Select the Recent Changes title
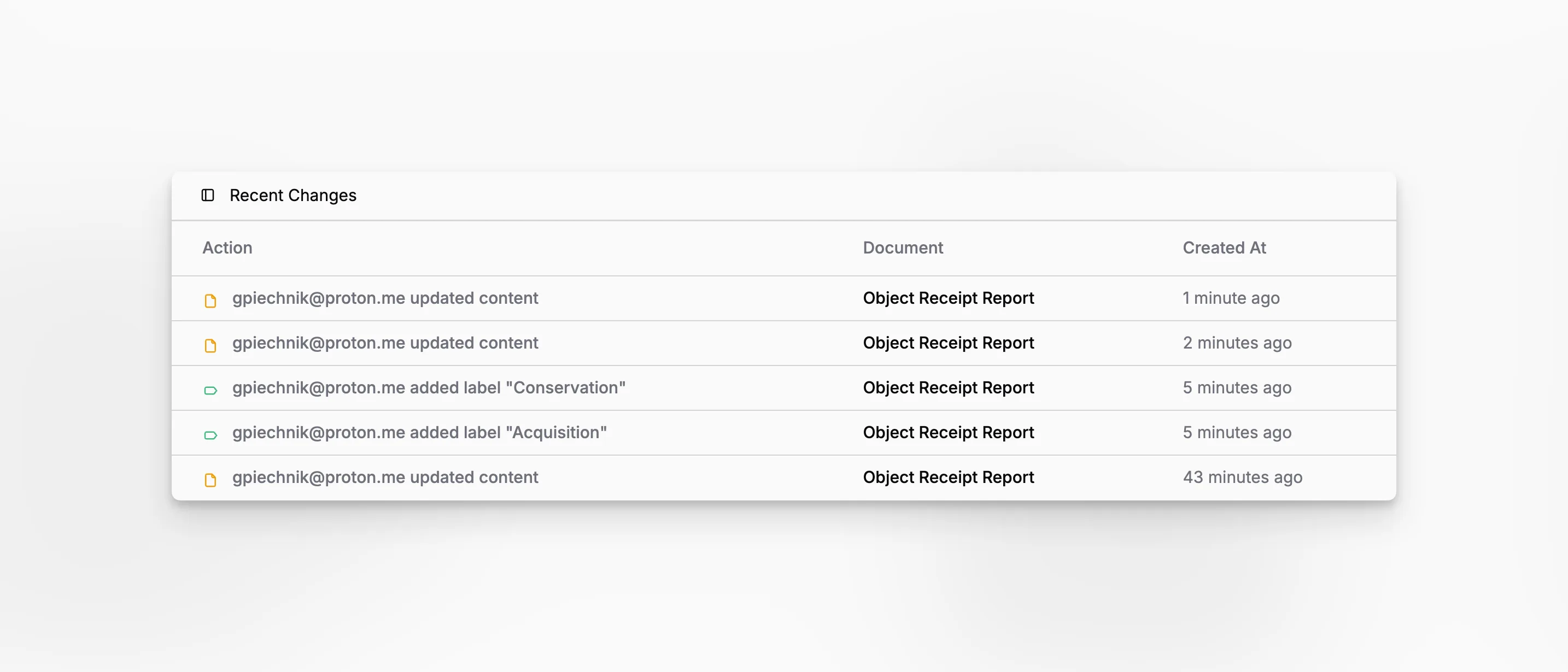The height and width of the screenshot is (672, 1568). (x=293, y=195)
